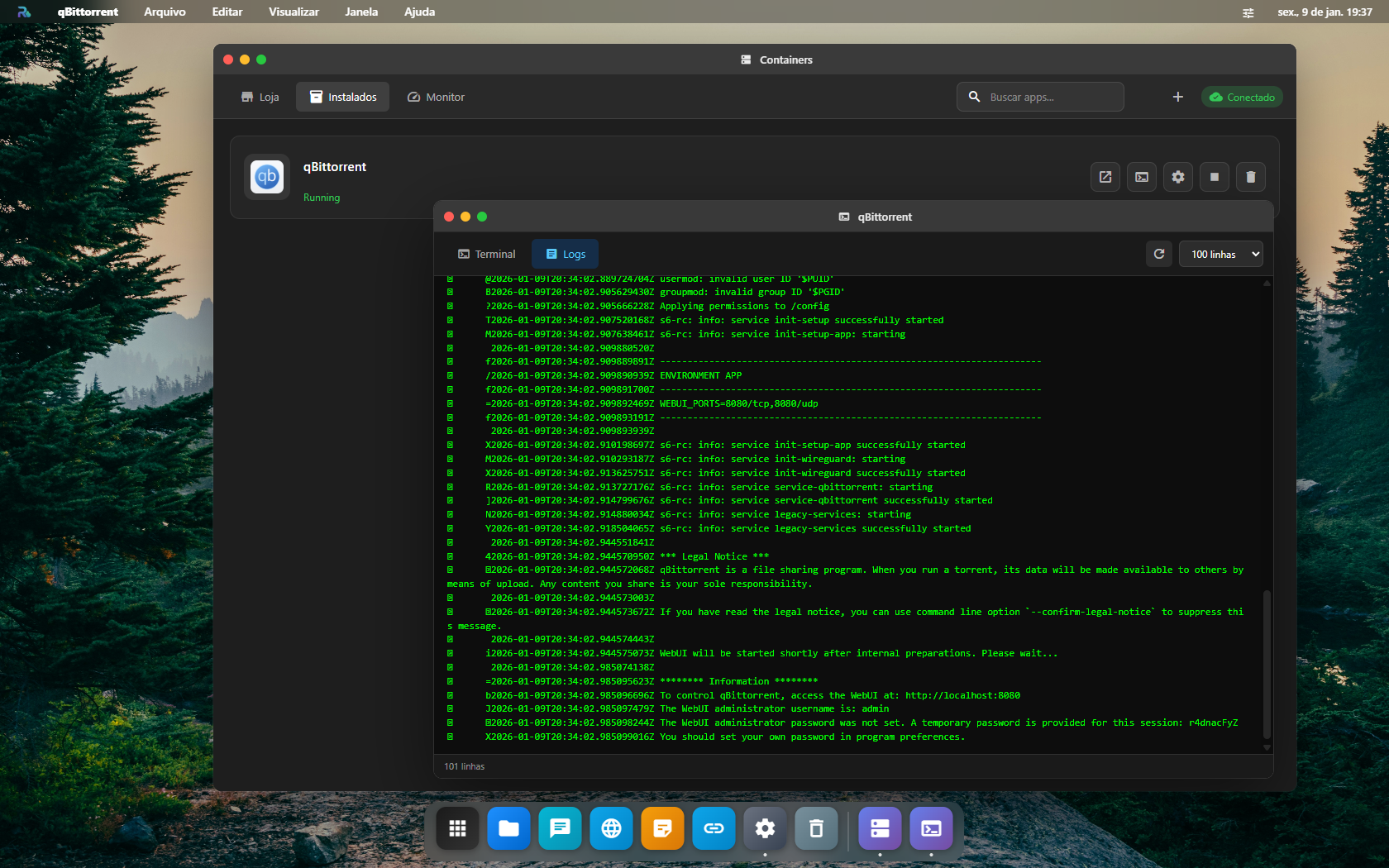The width and height of the screenshot is (1389, 868).
Task: Open the Ajuda menu
Action: click(x=418, y=12)
